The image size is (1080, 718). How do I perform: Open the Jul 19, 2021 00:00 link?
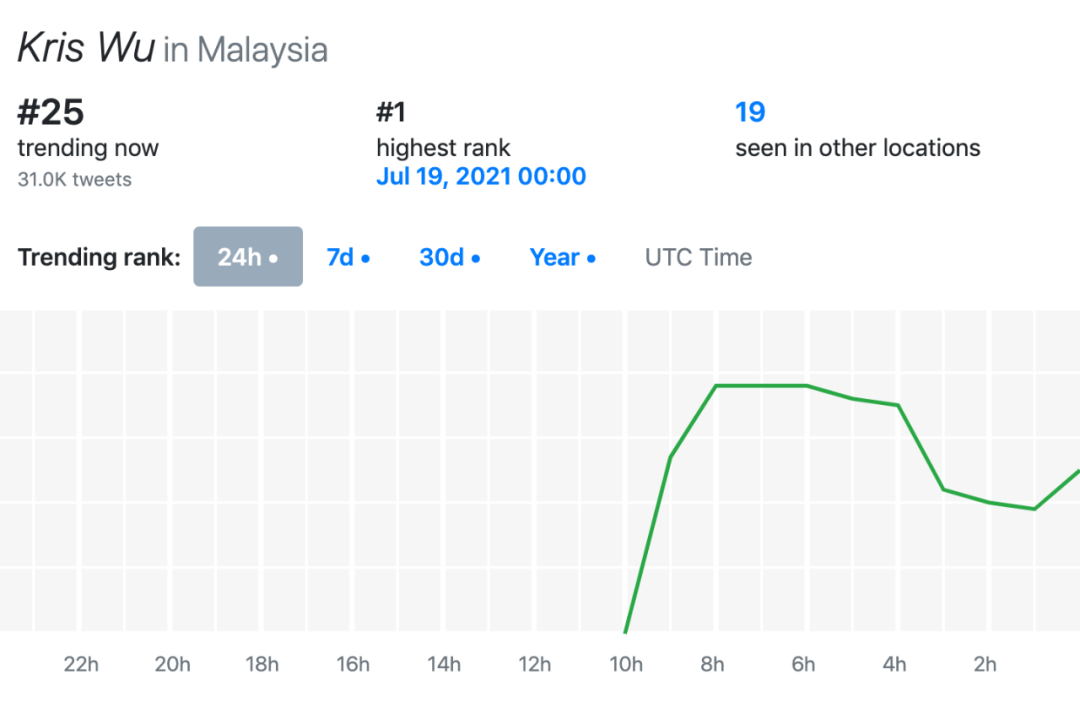pyautogui.click(x=481, y=177)
